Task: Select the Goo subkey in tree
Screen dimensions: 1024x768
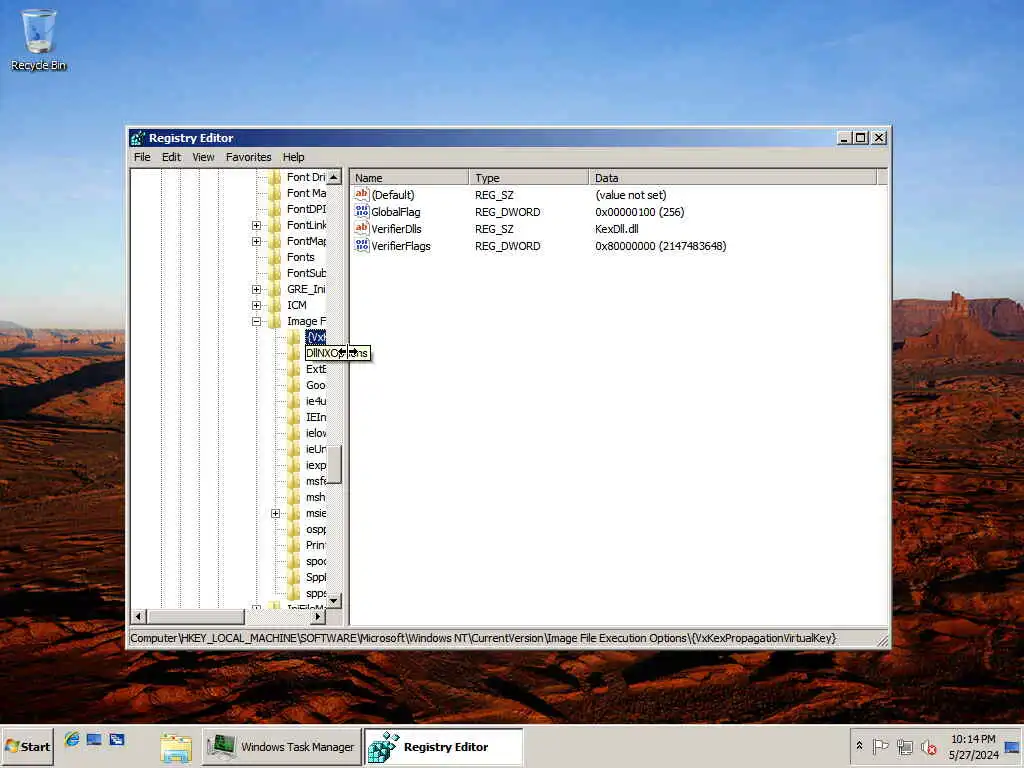Action: pos(315,385)
